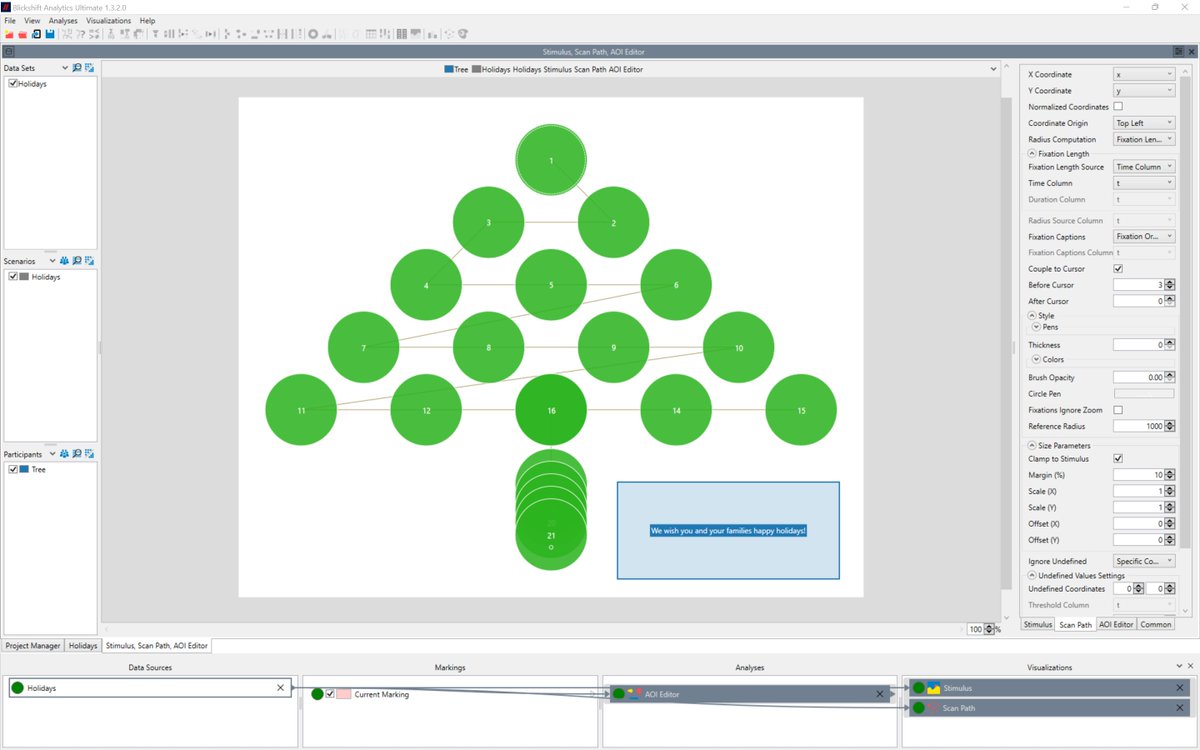The height and width of the screenshot is (750, 1200).
Task: Click the table grid icon in the toolbar
Action: click(371, 34)
